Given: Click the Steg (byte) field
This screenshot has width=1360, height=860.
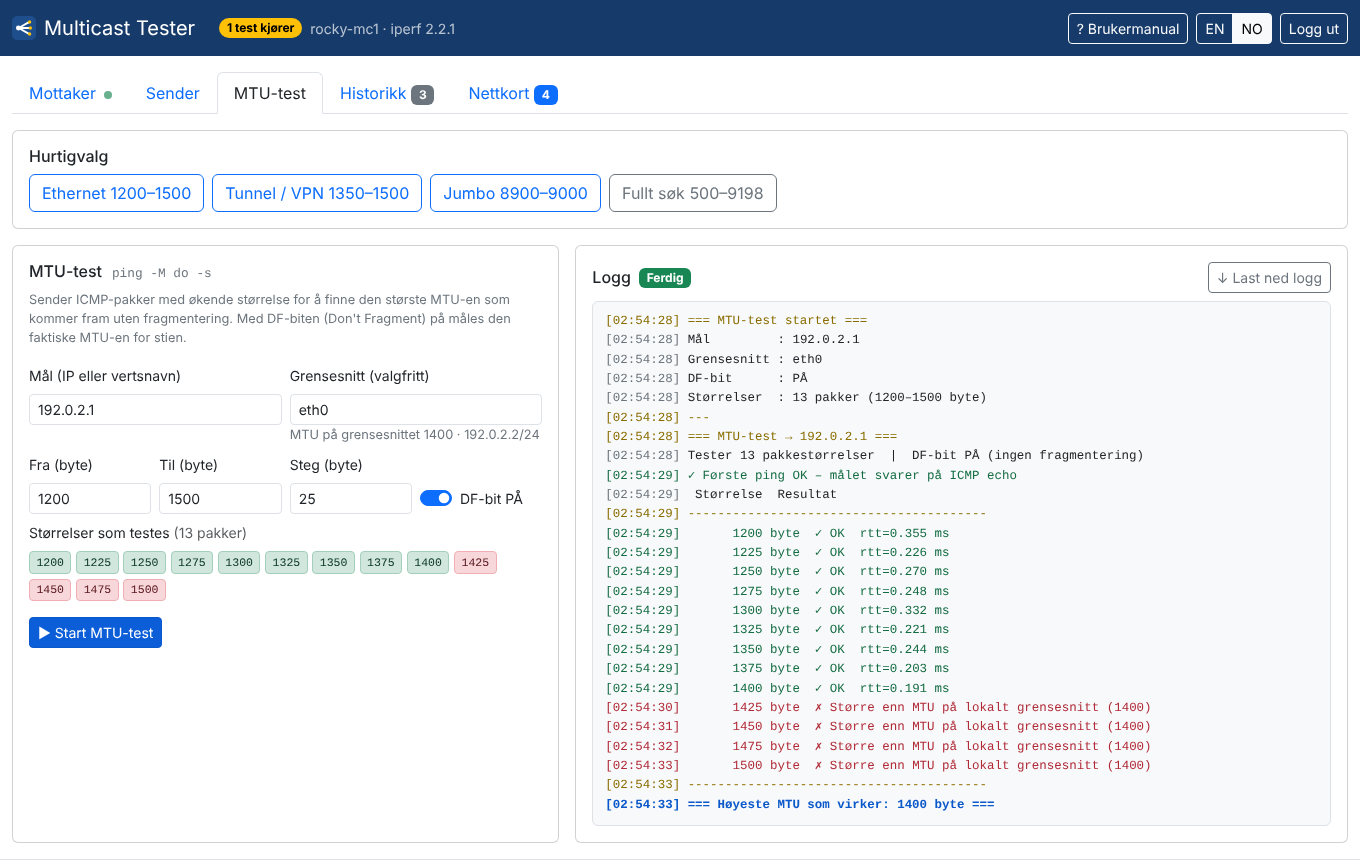Looking at the screenshot, I should click(351, 498).
